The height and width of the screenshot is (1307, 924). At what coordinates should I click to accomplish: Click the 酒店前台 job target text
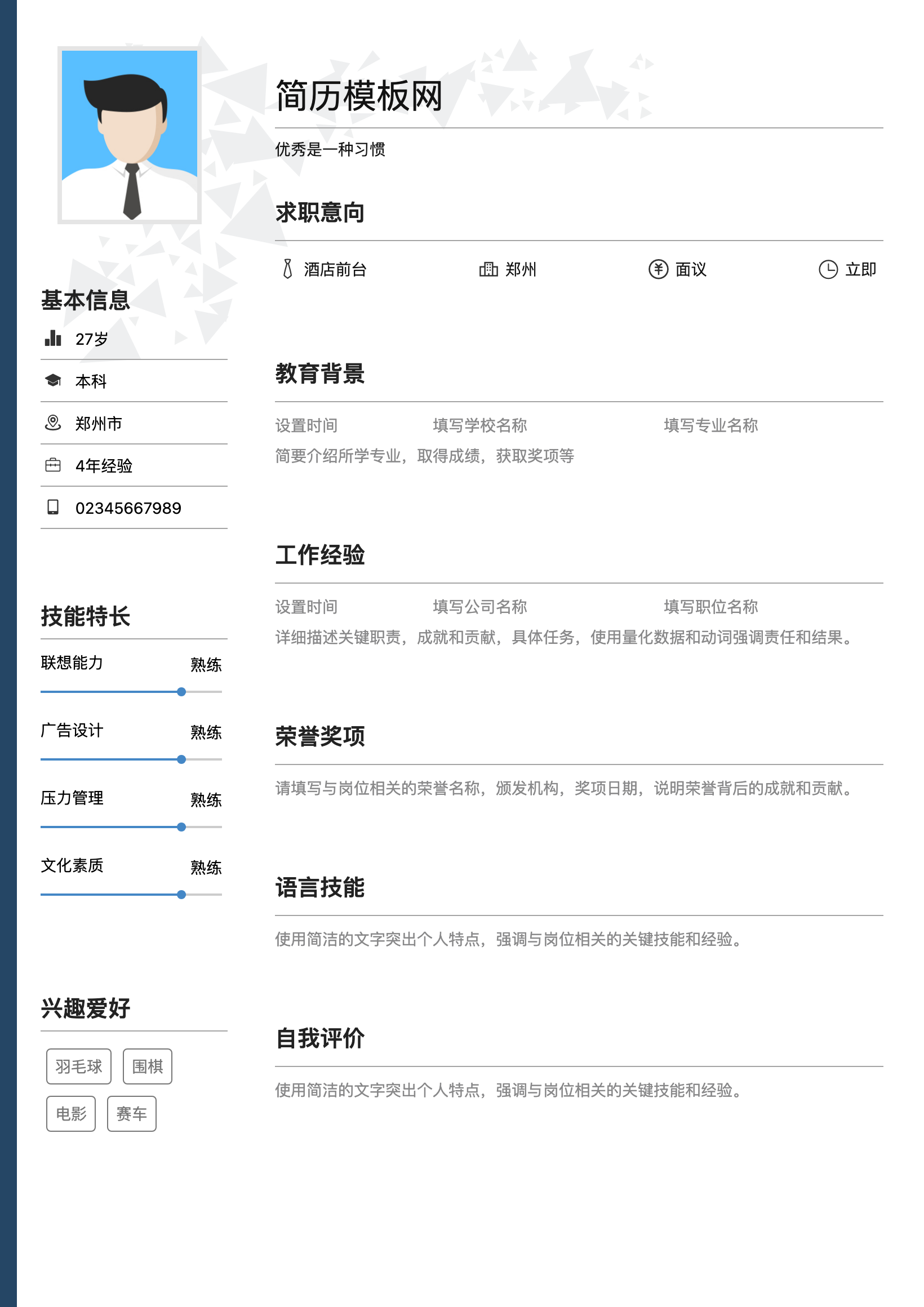point(335,269)
